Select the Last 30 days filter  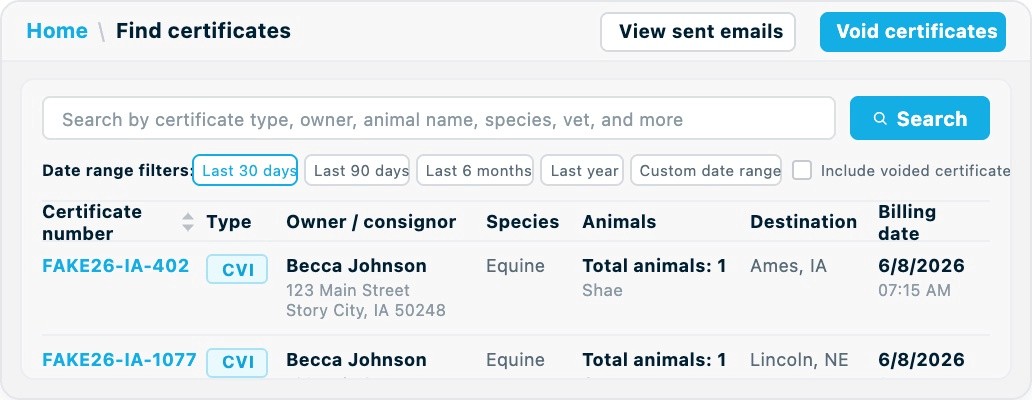pos(245,170)
